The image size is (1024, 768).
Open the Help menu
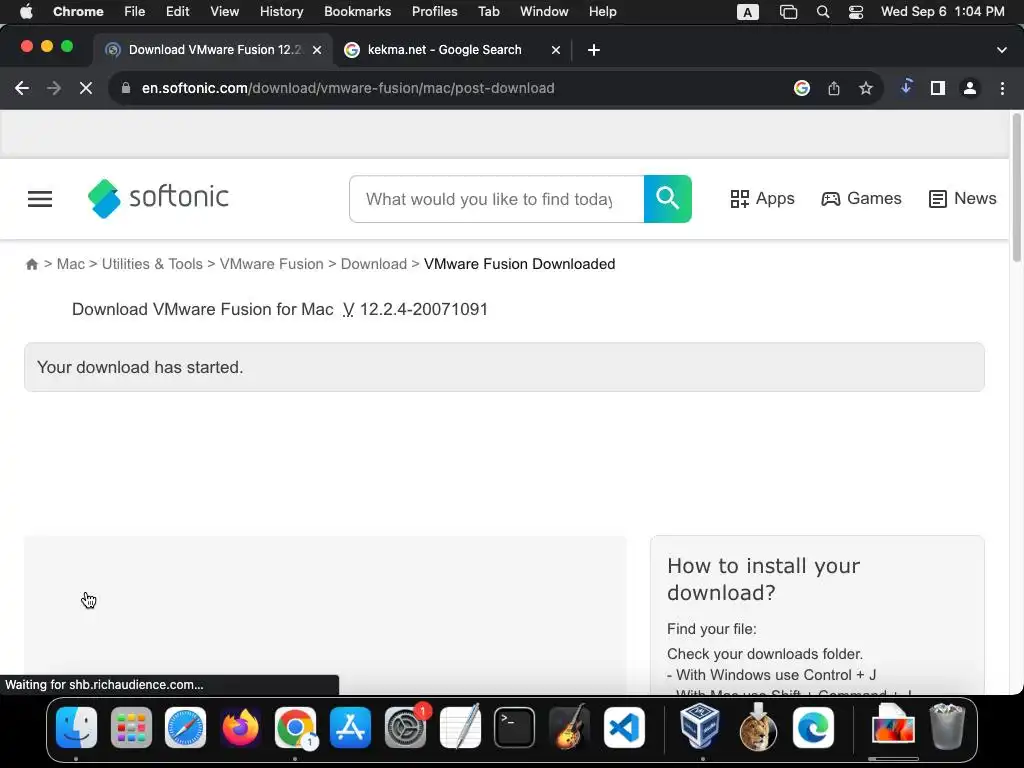[x=602, y=12]
